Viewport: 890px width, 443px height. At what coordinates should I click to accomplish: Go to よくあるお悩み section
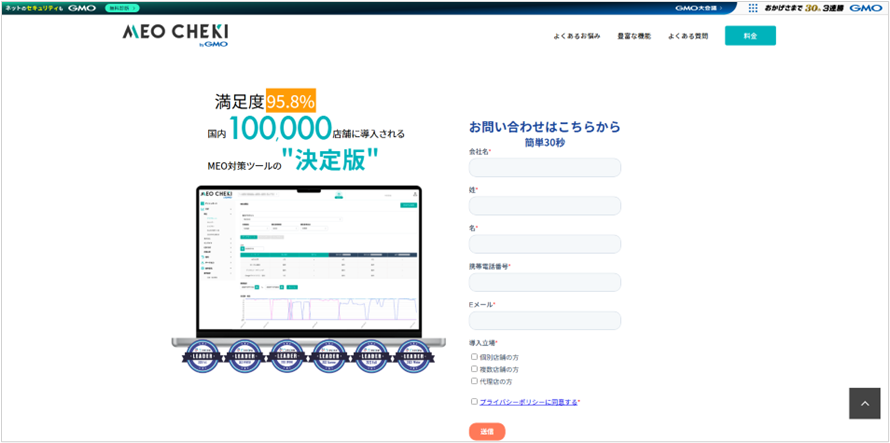[x=577, y=36]
